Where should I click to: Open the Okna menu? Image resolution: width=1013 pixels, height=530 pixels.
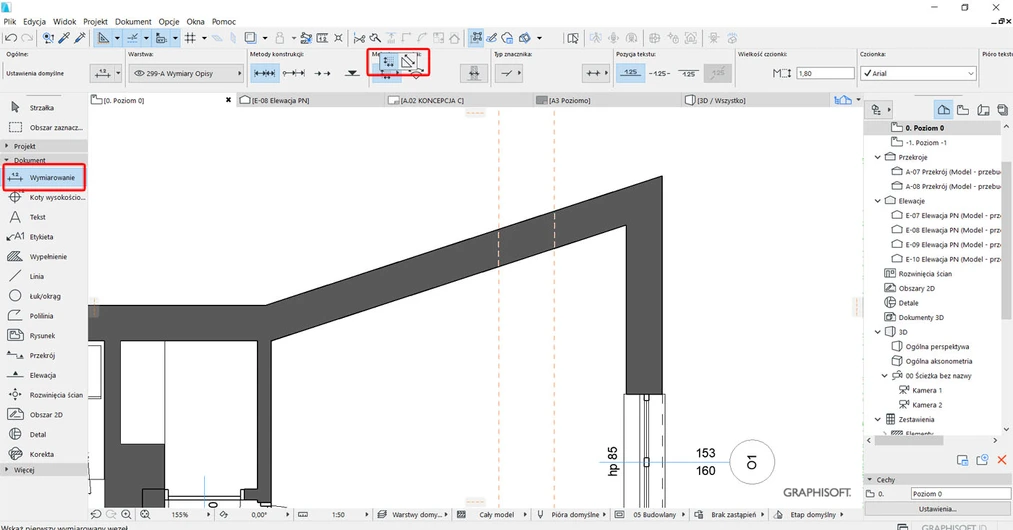pos(195,21)
